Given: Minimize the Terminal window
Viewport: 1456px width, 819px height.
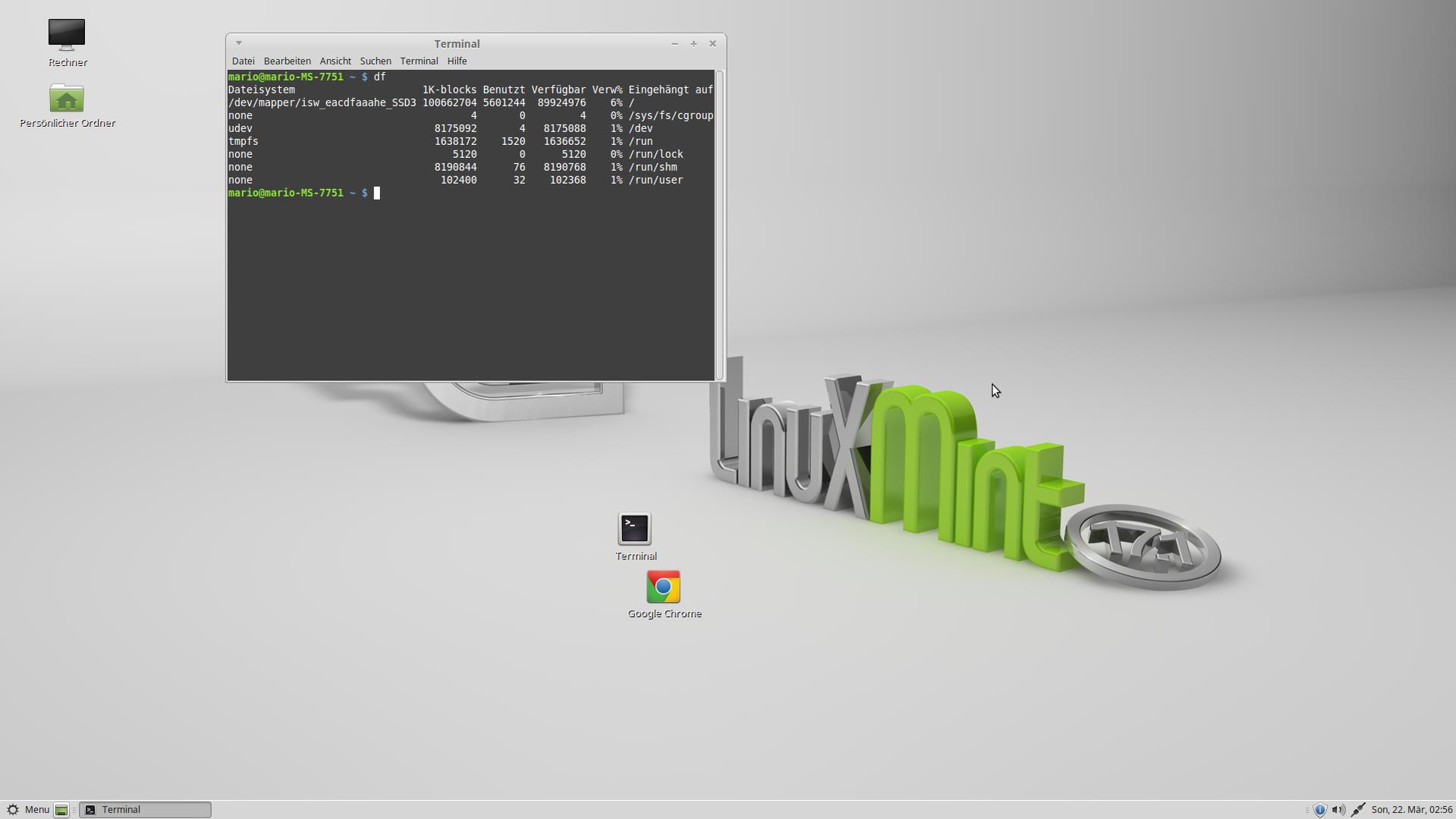Looking at the screenshot, I should coord(675,43).
